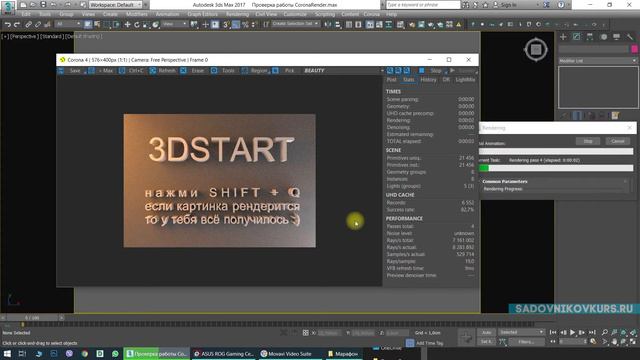Toggle the Spinner Snap button
The height and width of the screenshot is (360, 640).
(x=253, y=24)
